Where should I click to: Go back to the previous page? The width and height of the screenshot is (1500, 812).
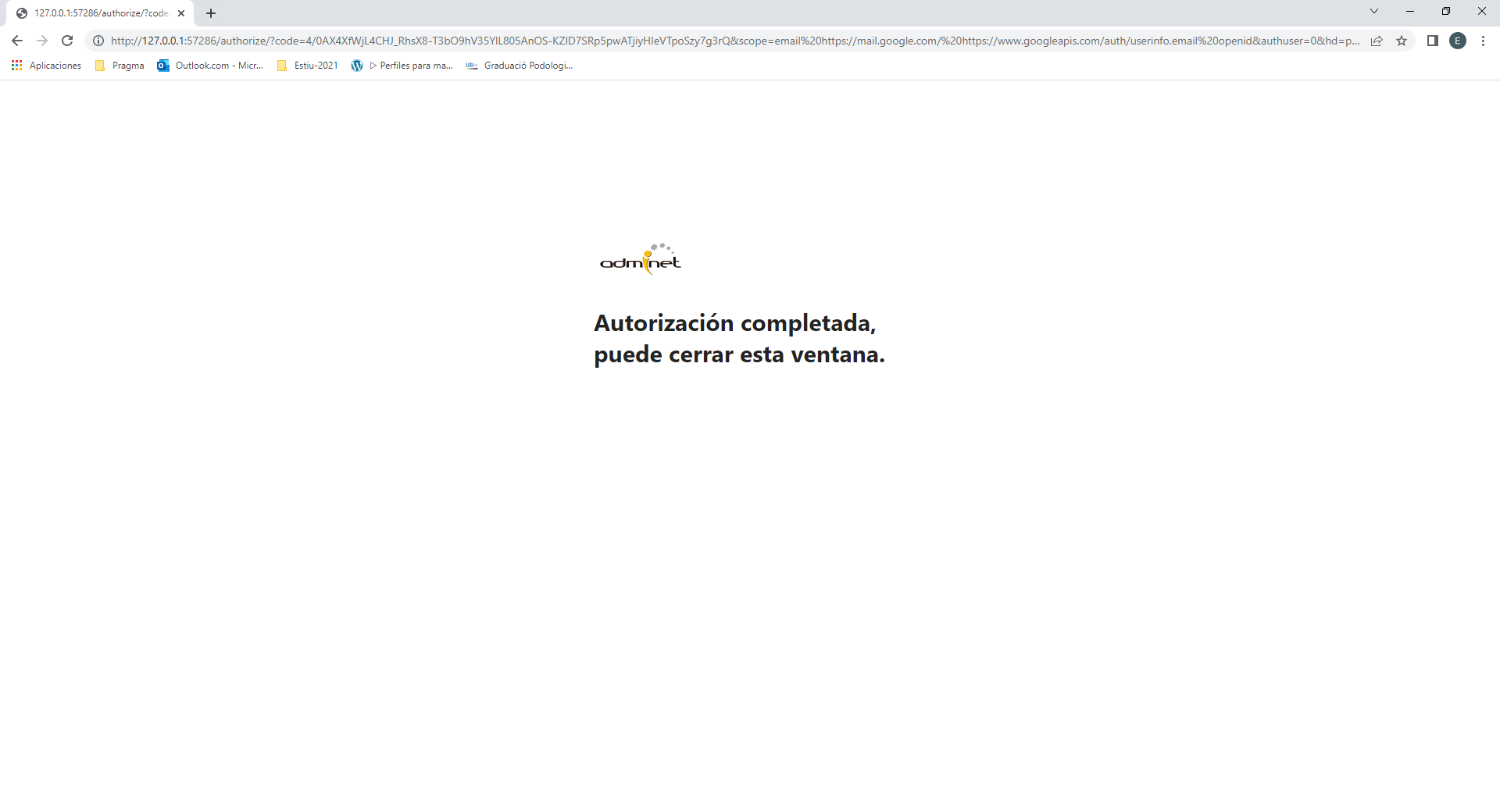[x=17, y=41]
